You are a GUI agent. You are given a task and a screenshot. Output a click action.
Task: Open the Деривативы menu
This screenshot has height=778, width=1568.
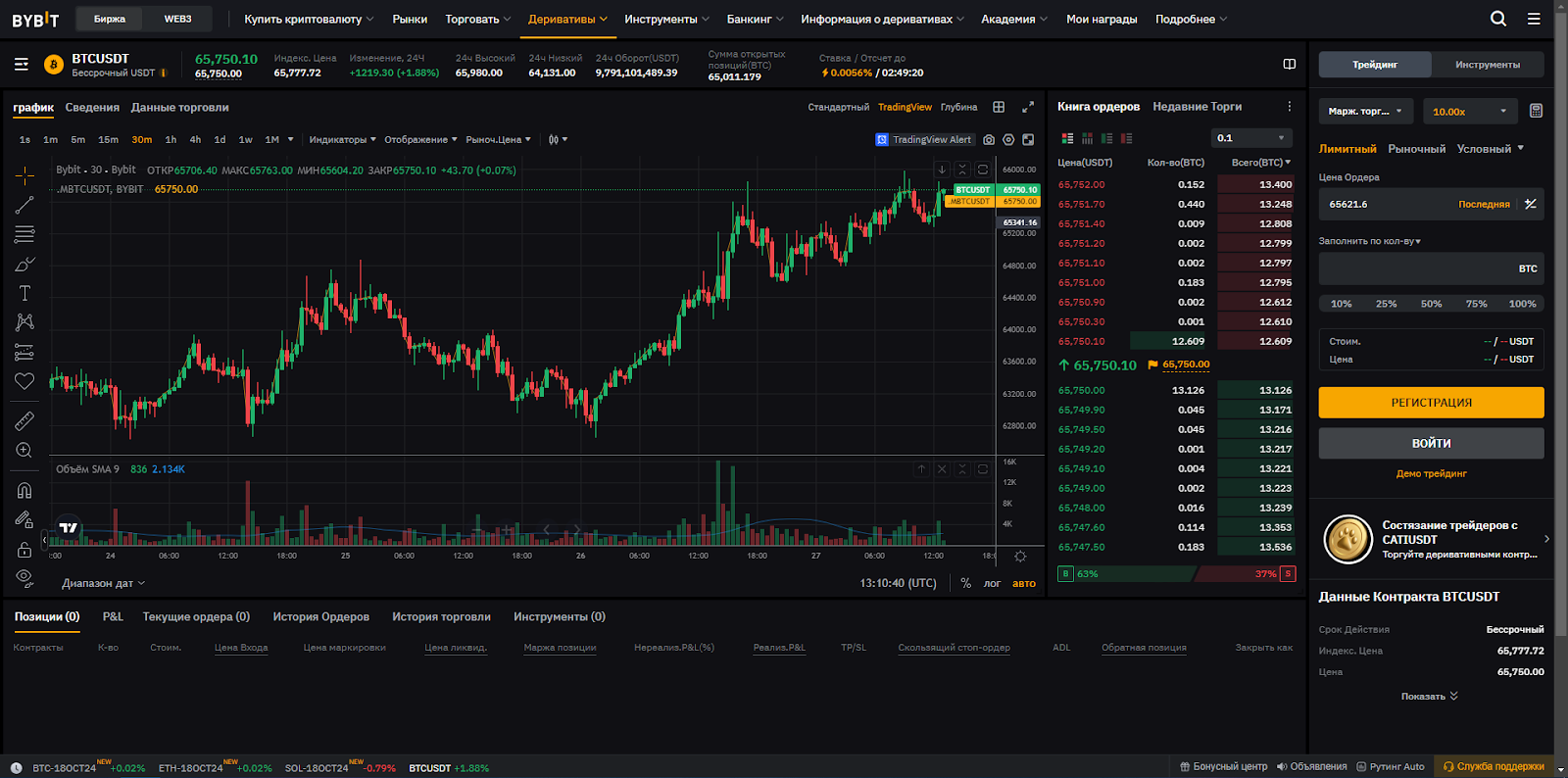tap(567, 19)
